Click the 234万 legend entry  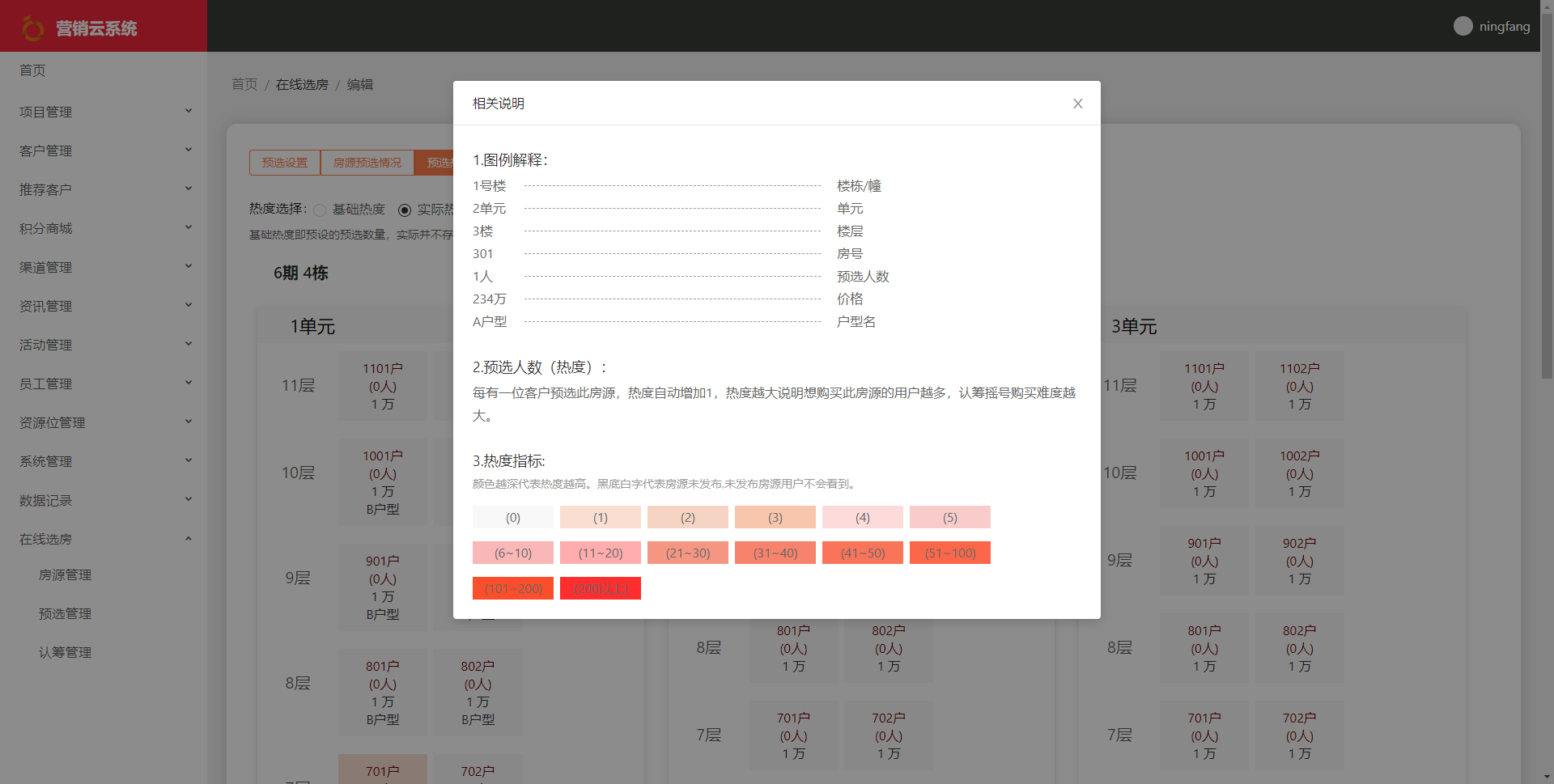(x=490, y=299)
